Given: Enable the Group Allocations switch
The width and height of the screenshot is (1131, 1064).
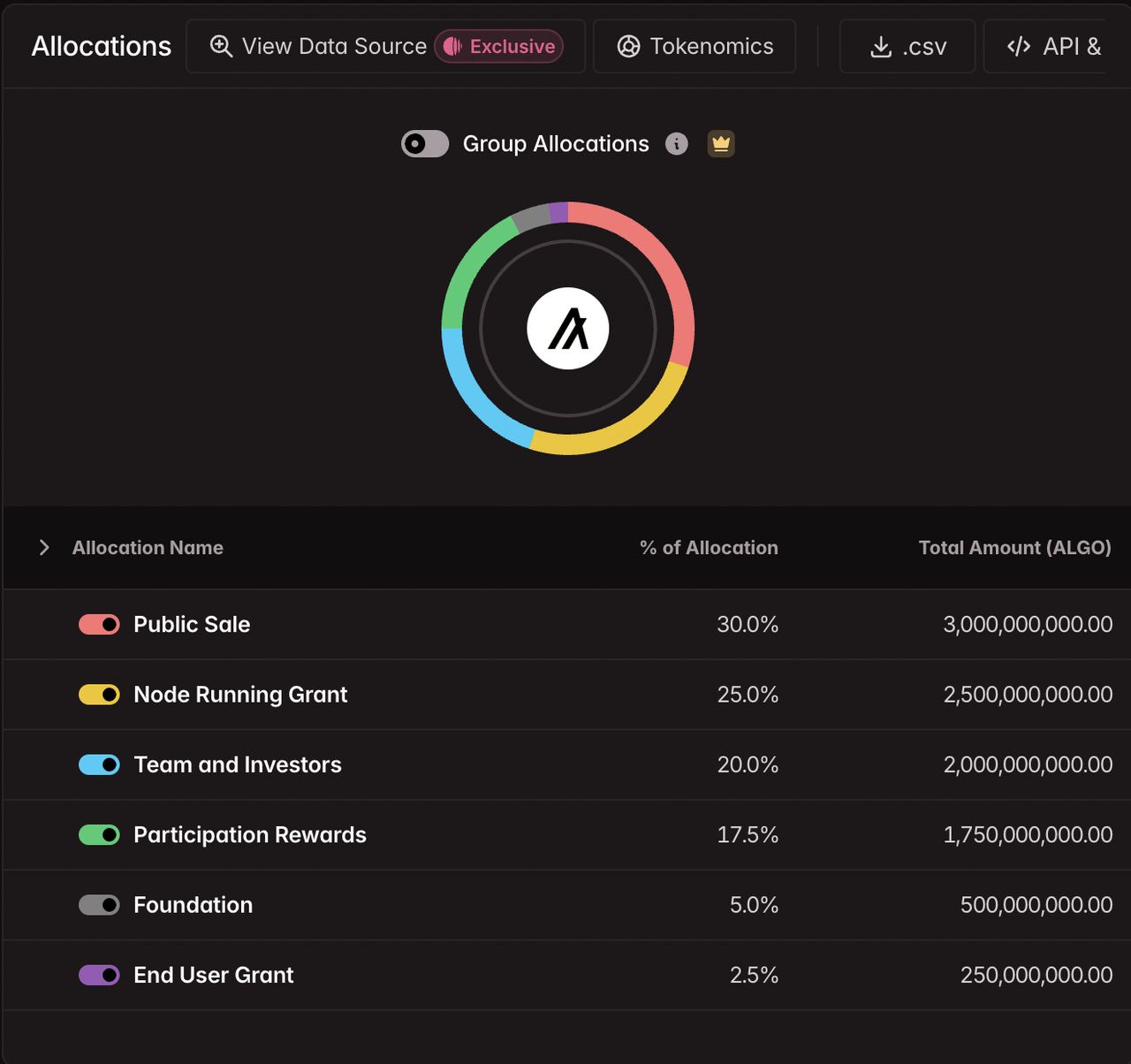Looking at the screenshot, I should 425,144.
